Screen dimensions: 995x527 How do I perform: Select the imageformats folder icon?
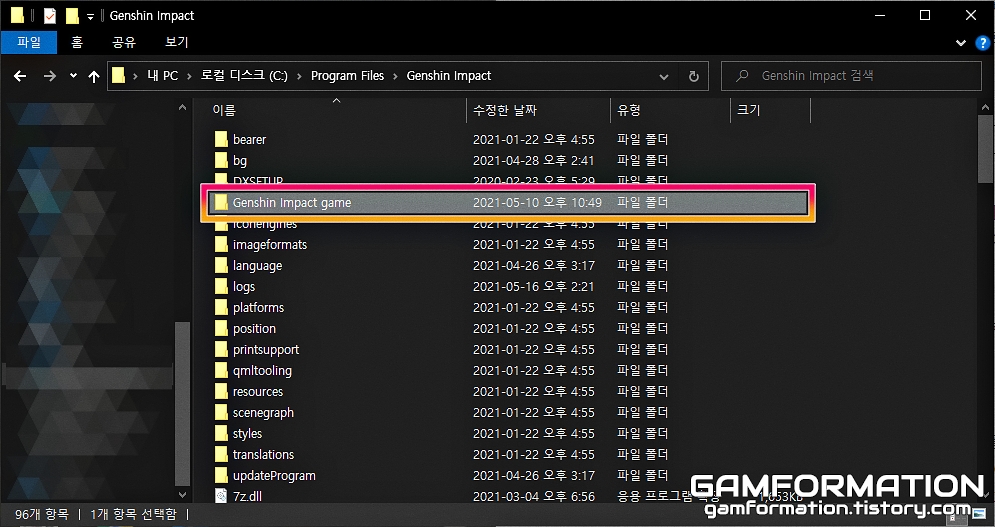(x=221, y=244)
